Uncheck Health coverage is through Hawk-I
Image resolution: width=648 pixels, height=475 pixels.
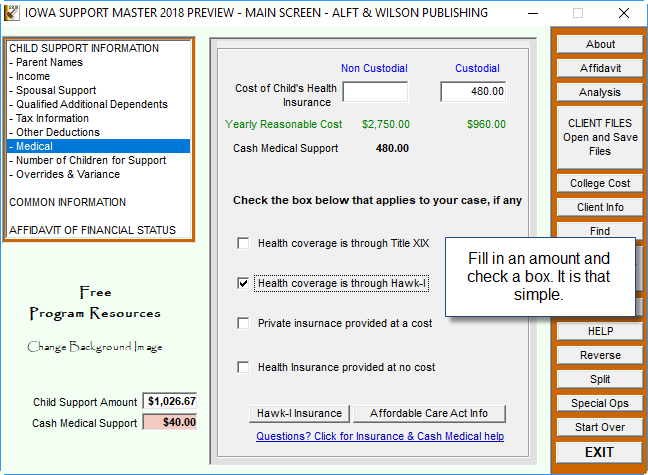pos(243,283)
